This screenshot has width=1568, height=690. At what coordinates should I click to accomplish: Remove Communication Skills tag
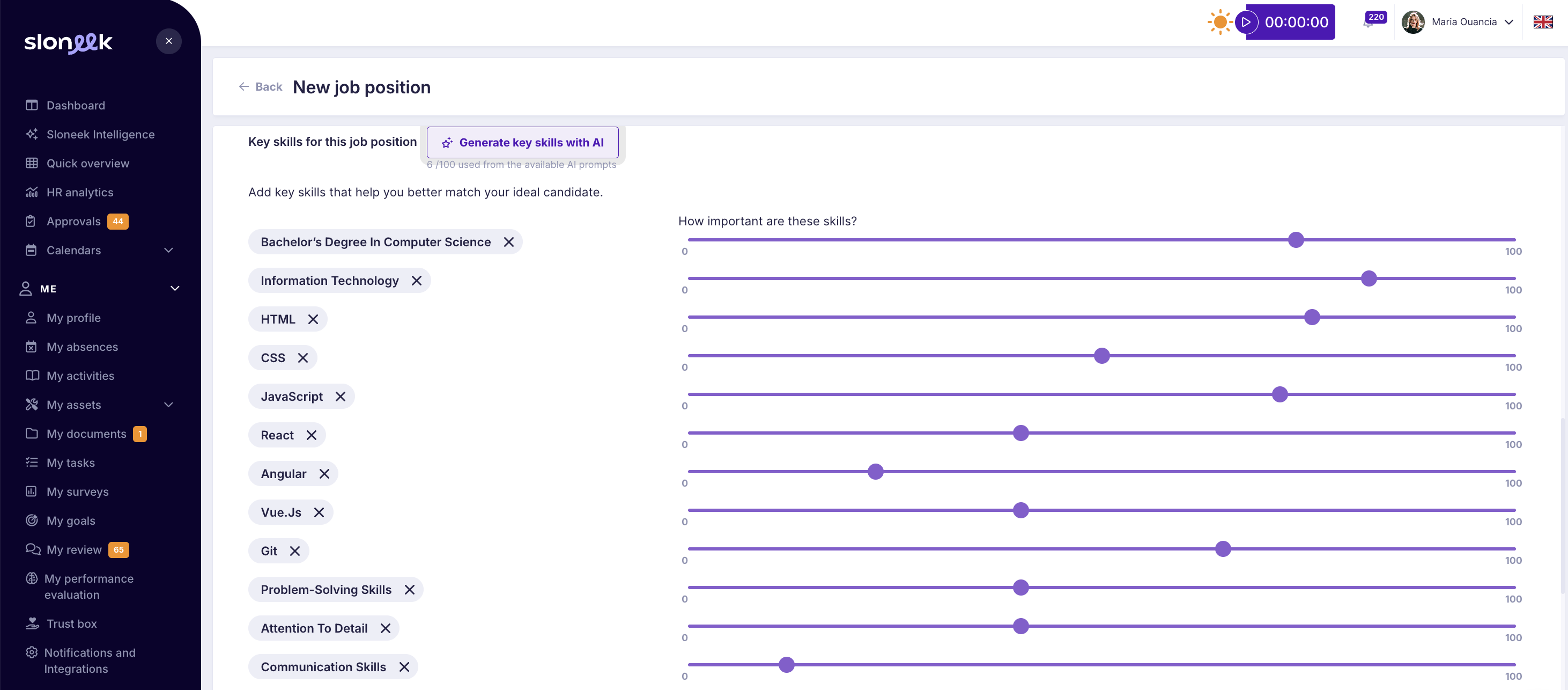pos(404,667)
